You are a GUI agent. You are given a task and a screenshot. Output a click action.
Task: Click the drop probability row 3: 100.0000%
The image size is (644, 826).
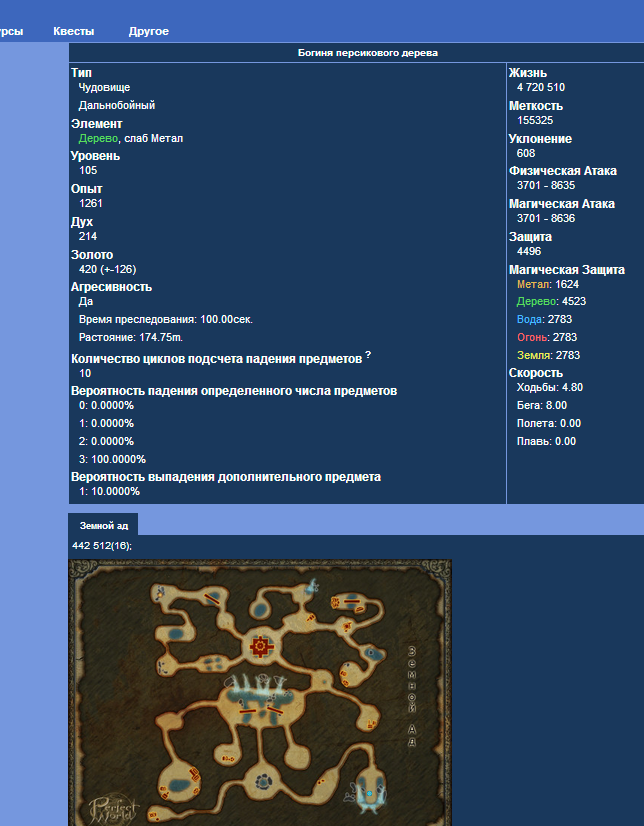point(112,459)
